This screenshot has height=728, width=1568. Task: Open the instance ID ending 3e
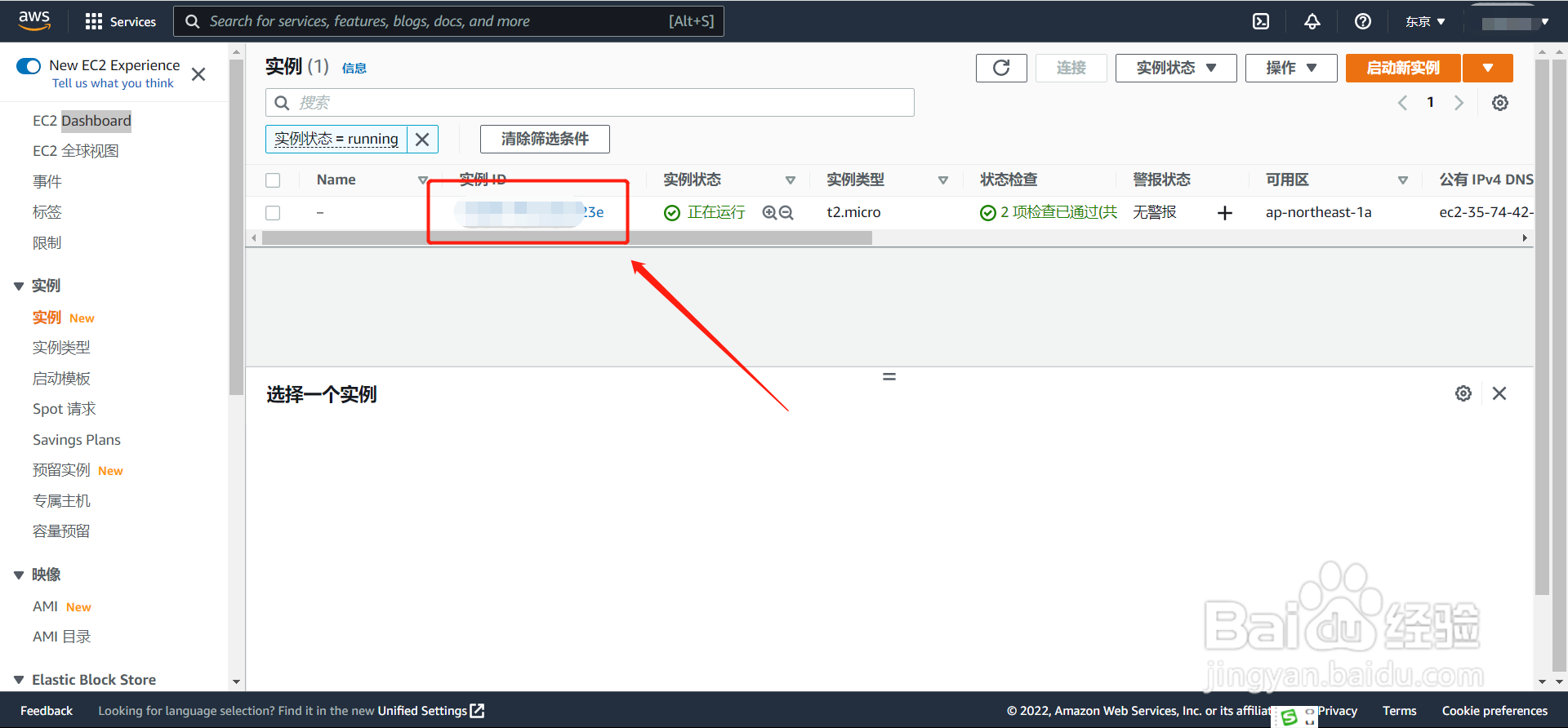(x=529, y=213)
